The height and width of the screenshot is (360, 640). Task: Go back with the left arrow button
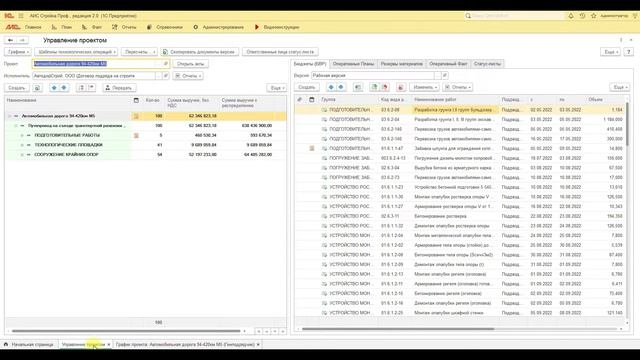[10, 40]
